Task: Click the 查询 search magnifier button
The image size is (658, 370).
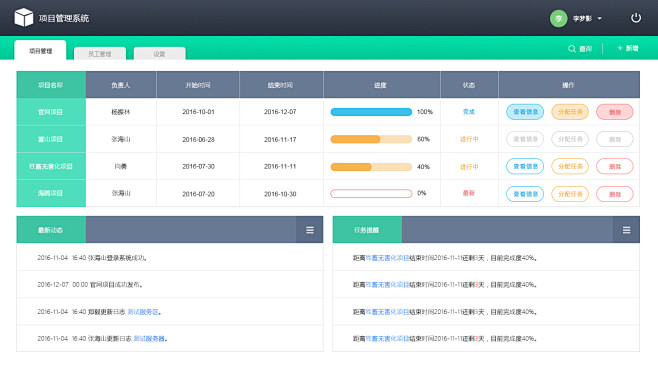Action: coord(580,49)
